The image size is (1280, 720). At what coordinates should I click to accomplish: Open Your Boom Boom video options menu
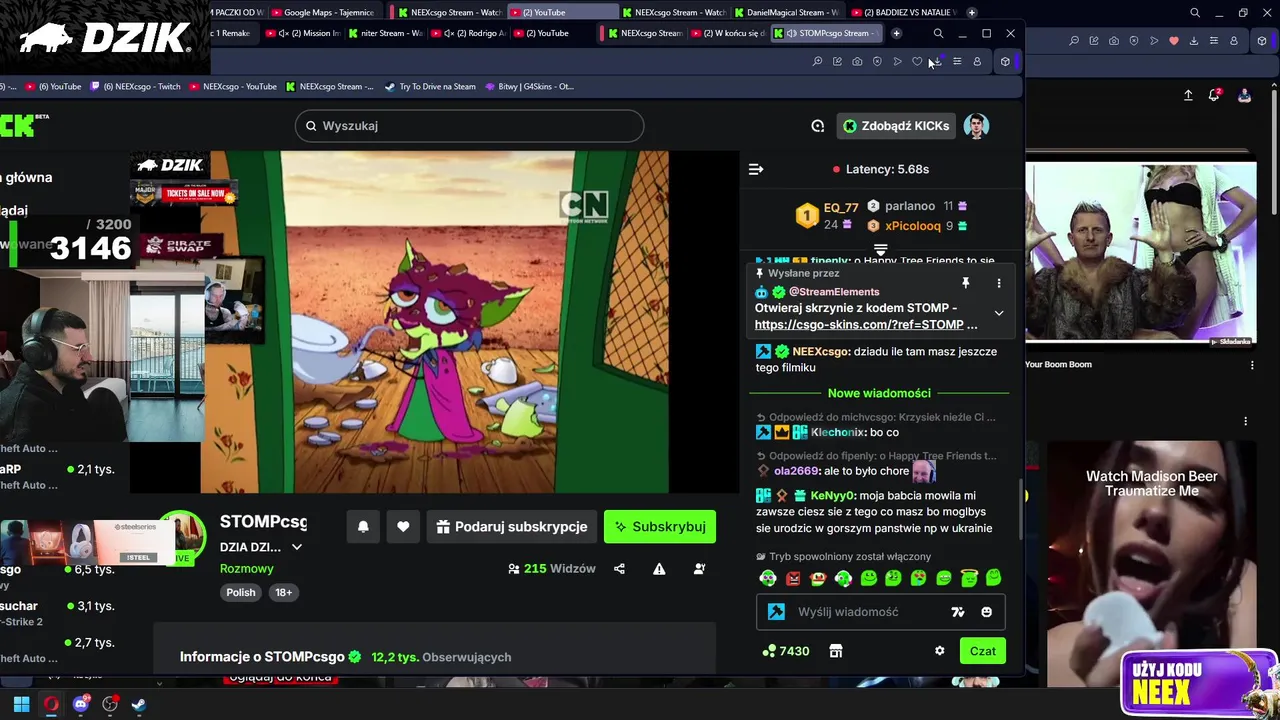tap(1252, 365)
